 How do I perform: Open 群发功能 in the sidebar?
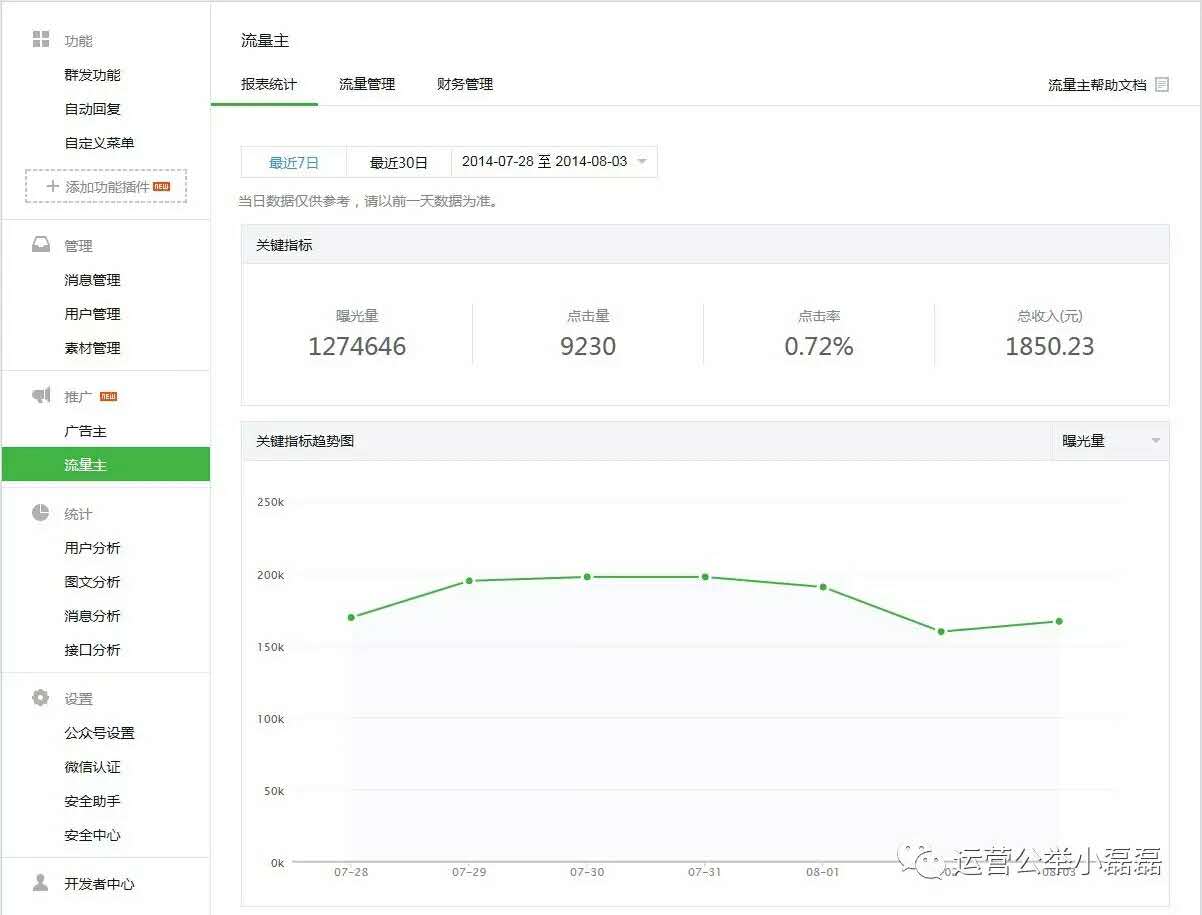tap(92, 75)
